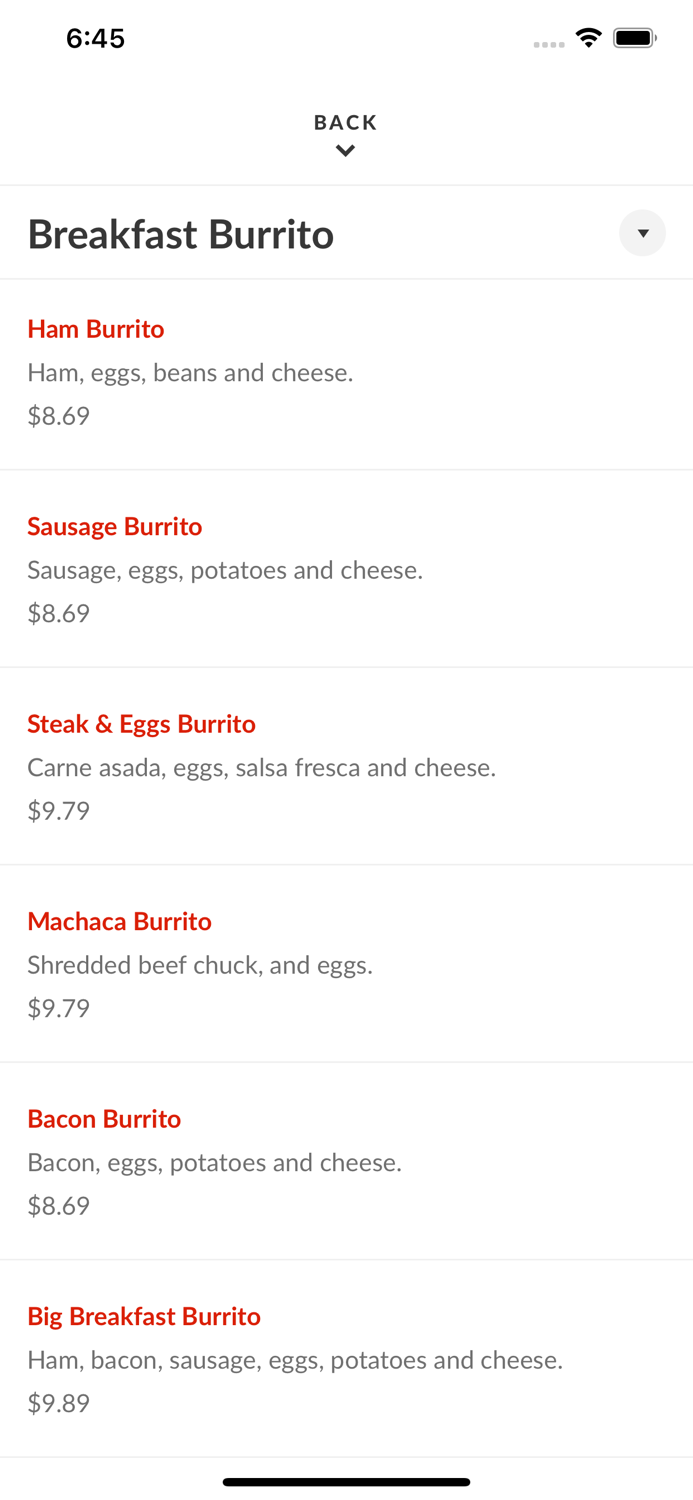Screen dimensions: 693x1500
Task: Expand the chevron under BACK
Action: 346,150
